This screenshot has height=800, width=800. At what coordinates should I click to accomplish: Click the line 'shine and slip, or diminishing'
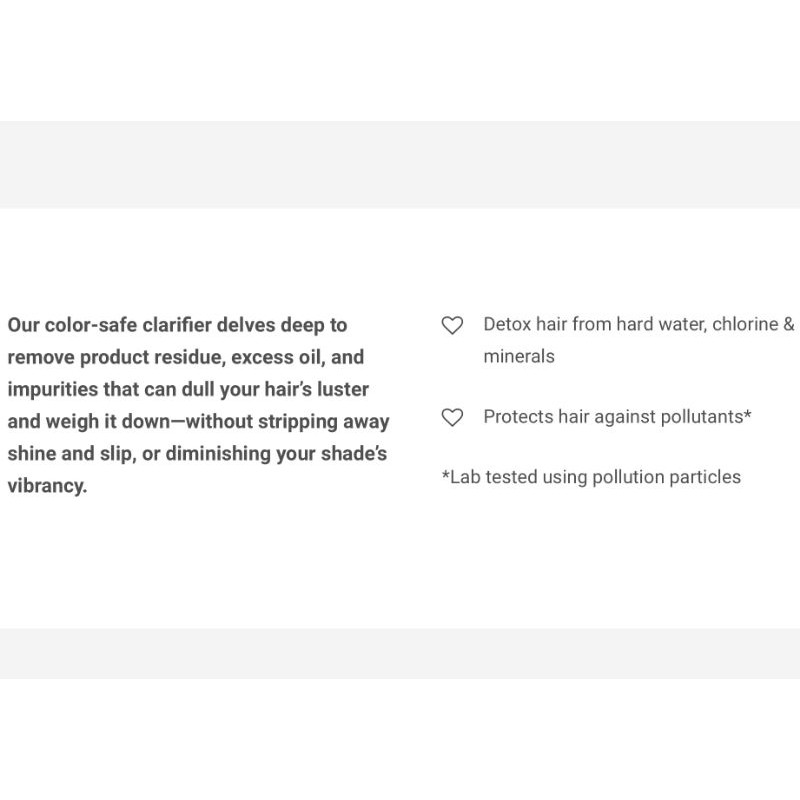[197, 453]
